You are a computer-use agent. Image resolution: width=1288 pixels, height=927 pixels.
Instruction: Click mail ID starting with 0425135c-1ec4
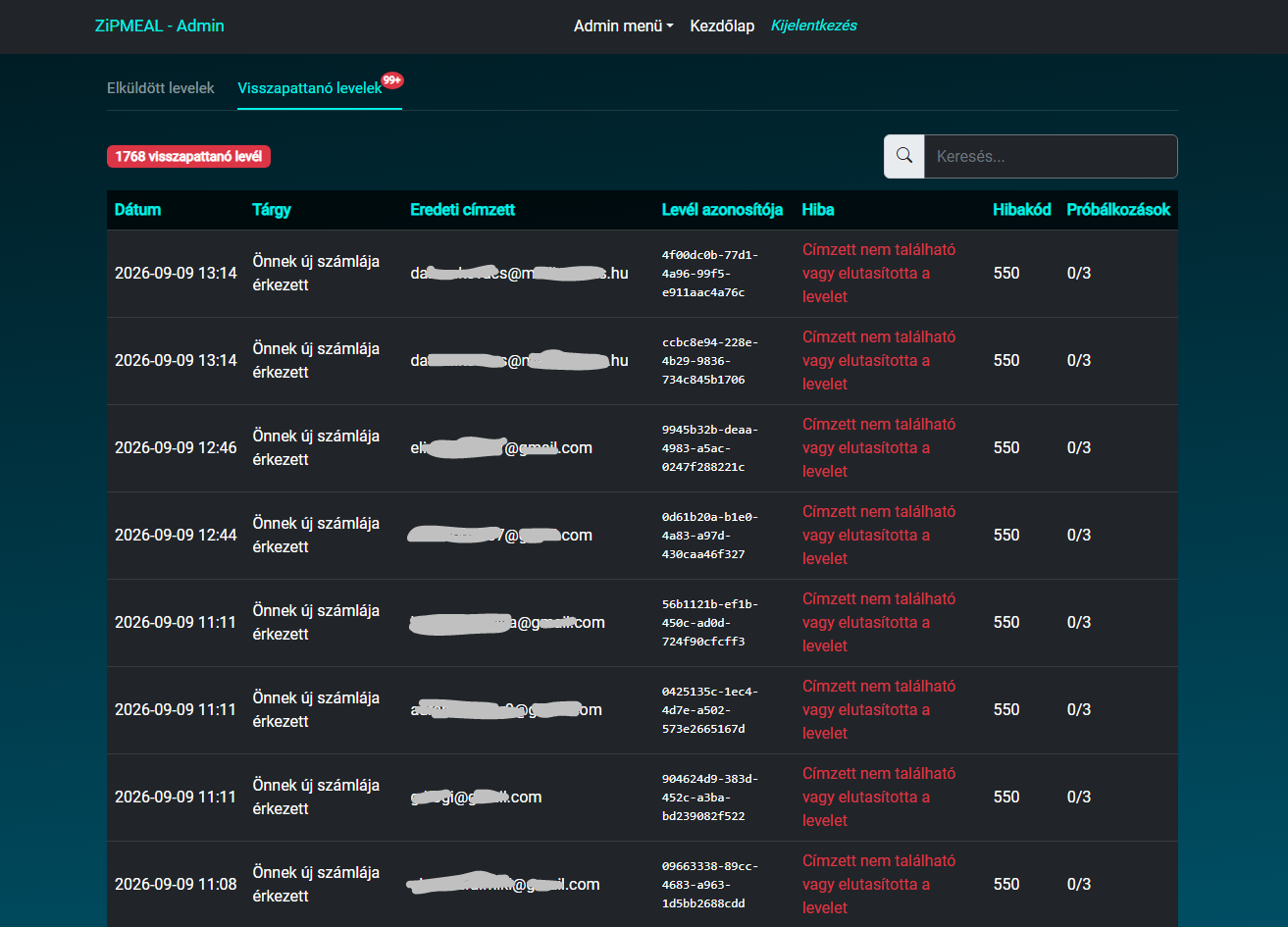[710, 710]
